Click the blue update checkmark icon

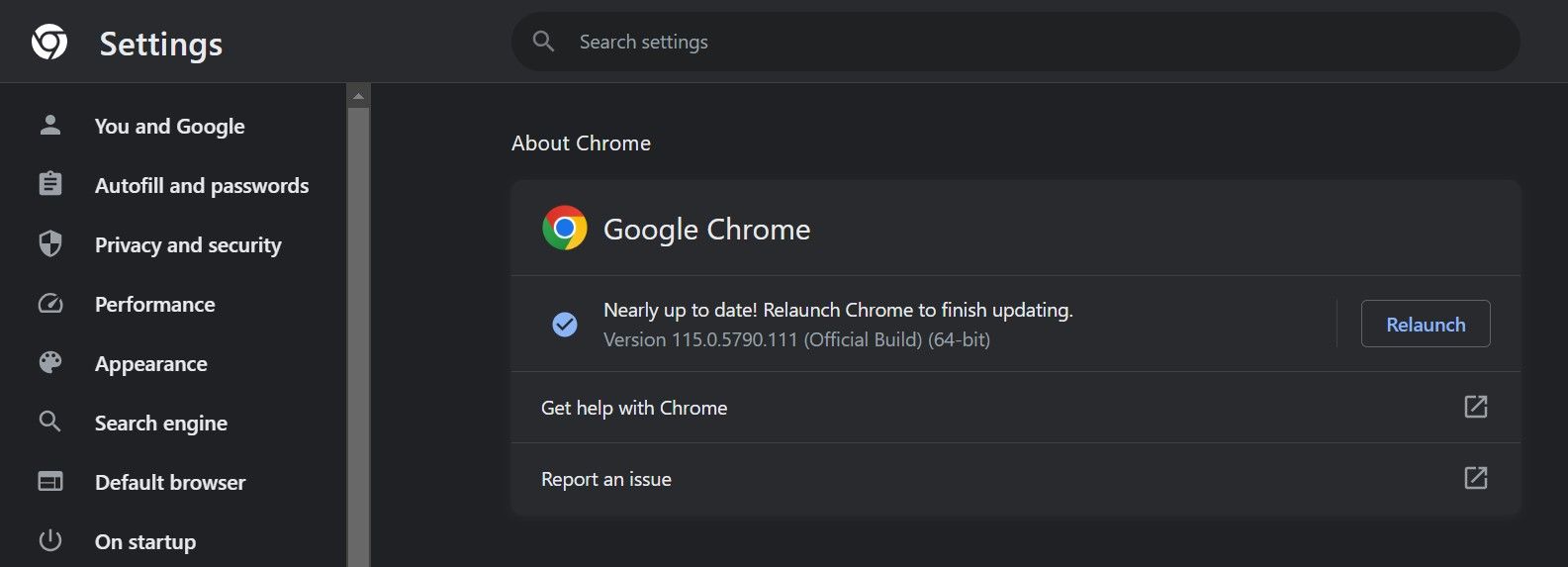pos(565,324)
